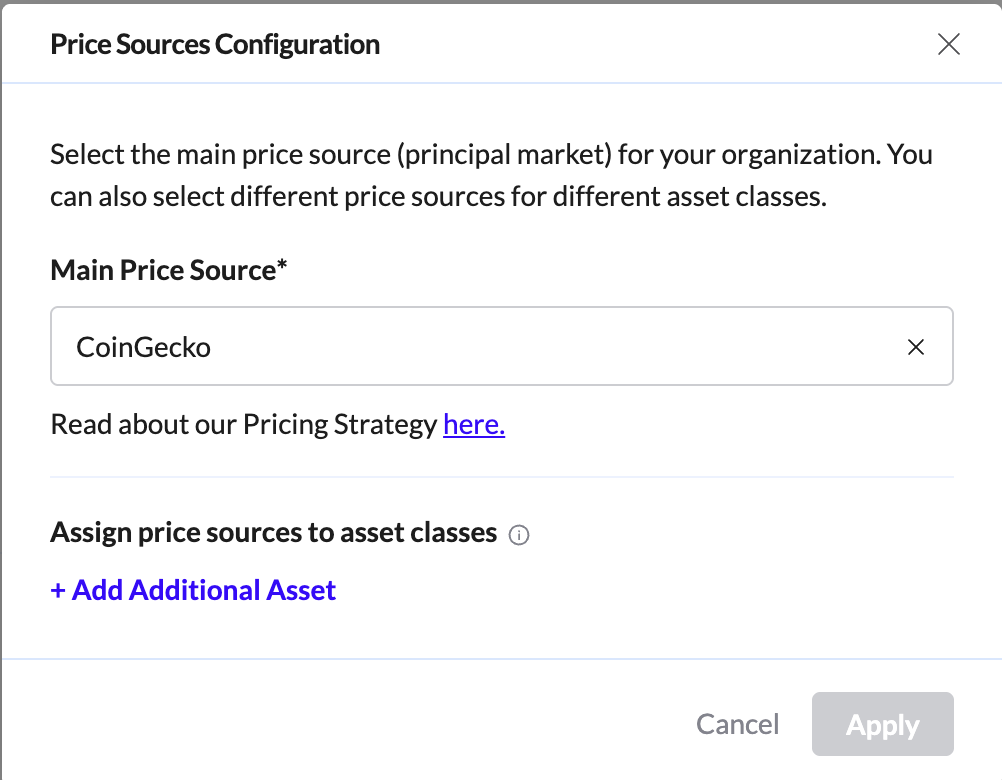Click the principal market description paragraph

(x=490, y=175)
